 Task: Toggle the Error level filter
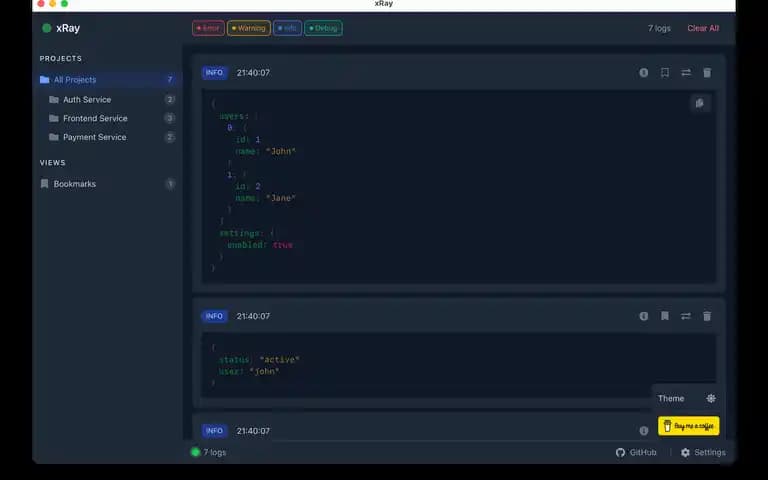tap(208, 28)
